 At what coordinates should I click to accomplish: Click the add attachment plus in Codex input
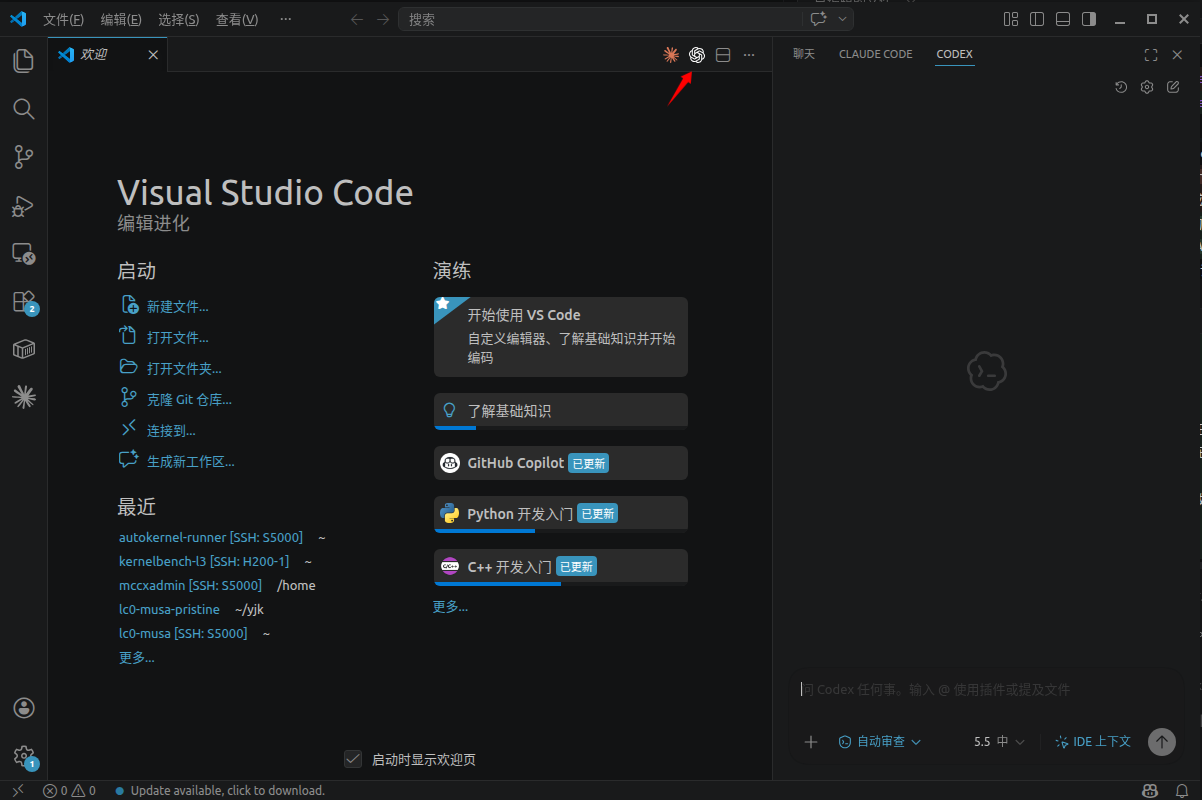click(x=811, y=742)
